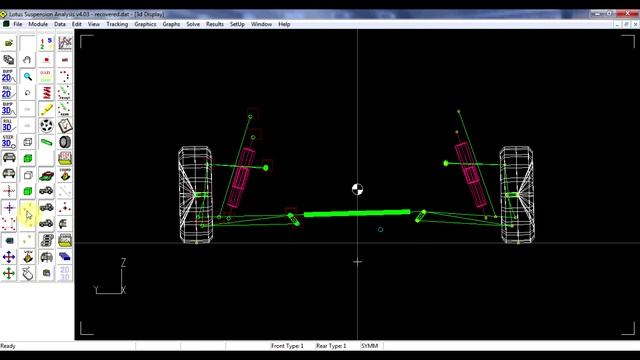Open the Help menu
Screen dimensions: 640x360
coord(284,24)
